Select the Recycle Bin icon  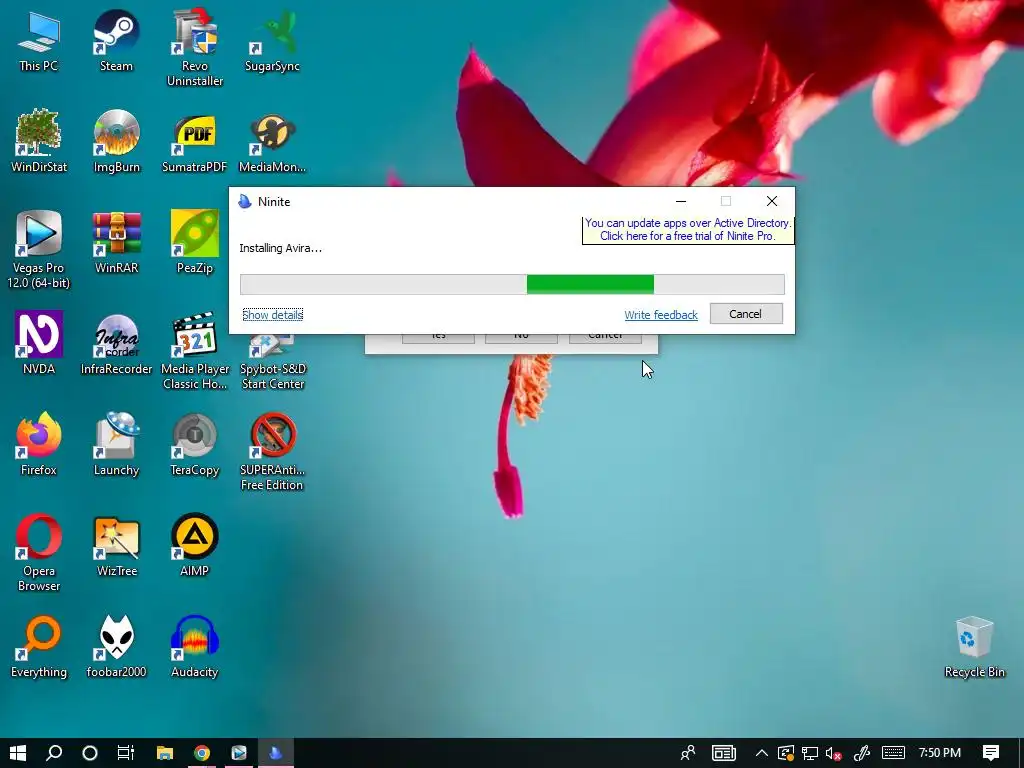pyautogui.click(x=974, y=647)
